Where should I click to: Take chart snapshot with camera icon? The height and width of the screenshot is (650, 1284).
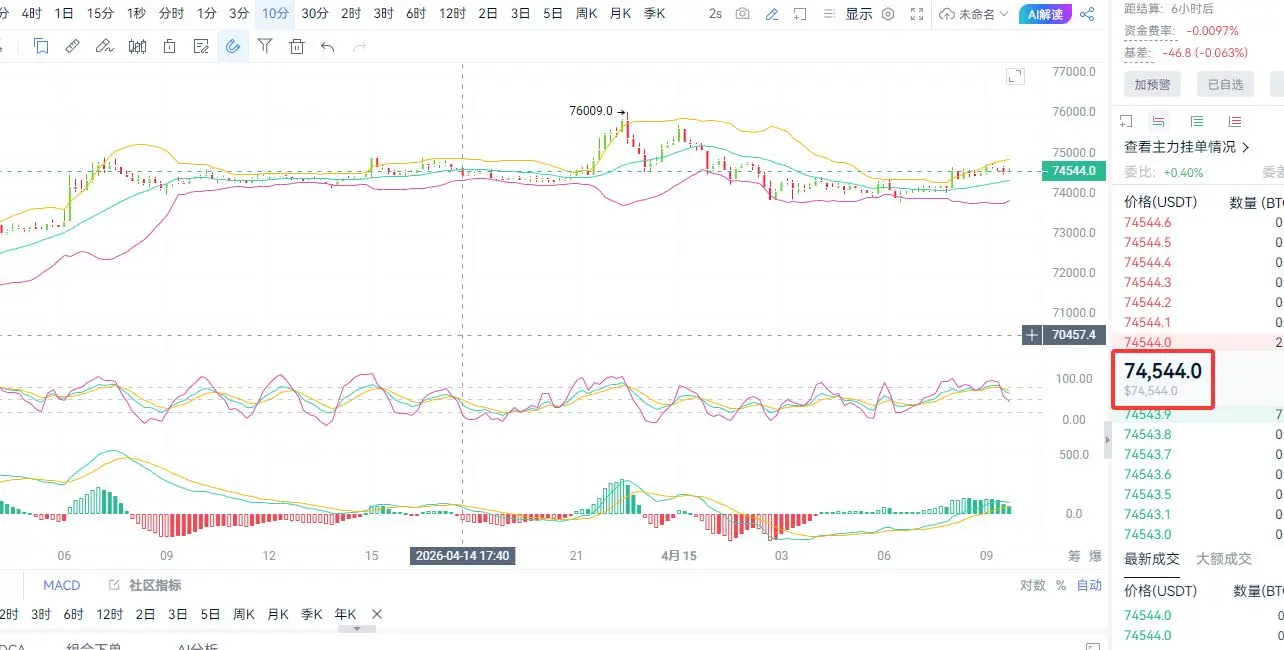coord(742,14)
